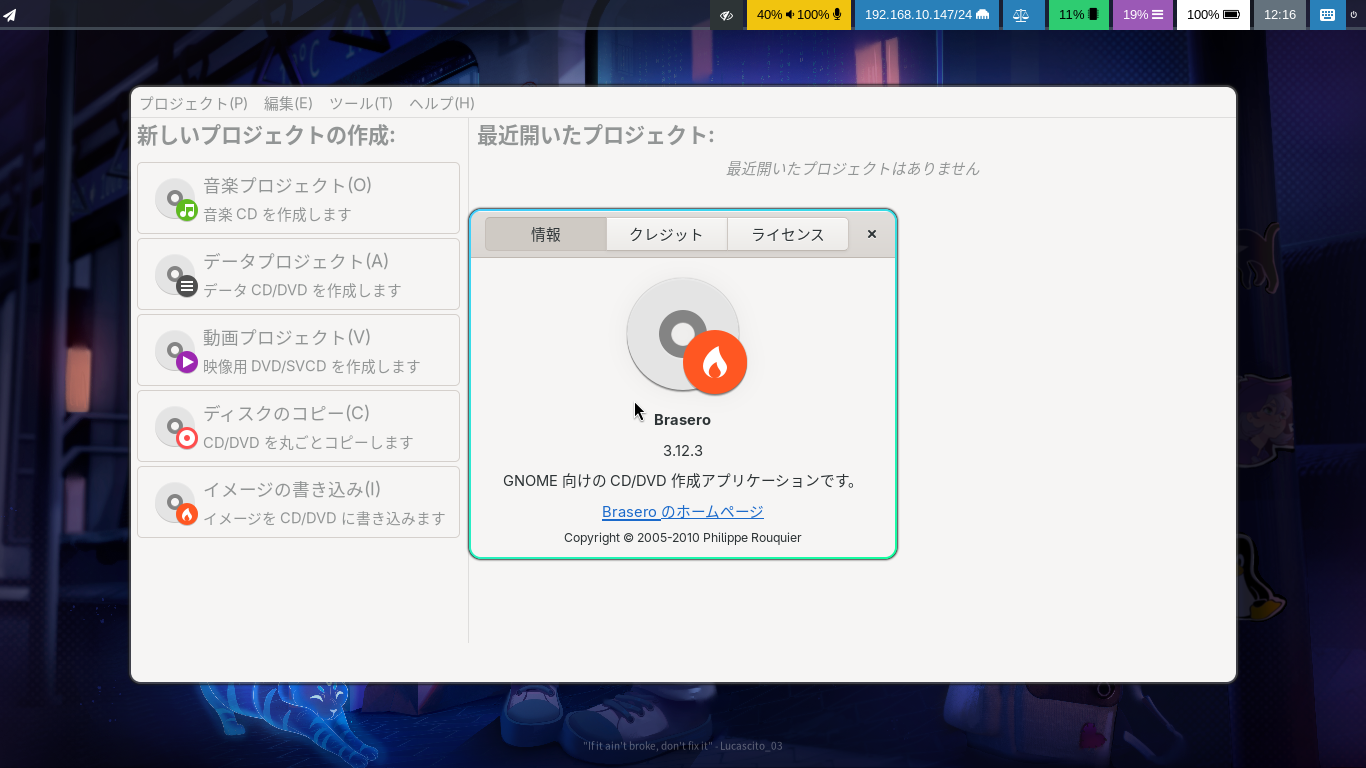The width and height of the screenshot is (1366, 768).
Task: Click the network IP address indicator
Action: click(927, 15)
